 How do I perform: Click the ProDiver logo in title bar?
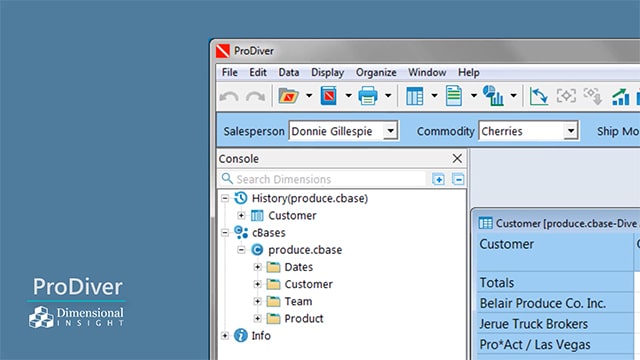pos(223,51)
